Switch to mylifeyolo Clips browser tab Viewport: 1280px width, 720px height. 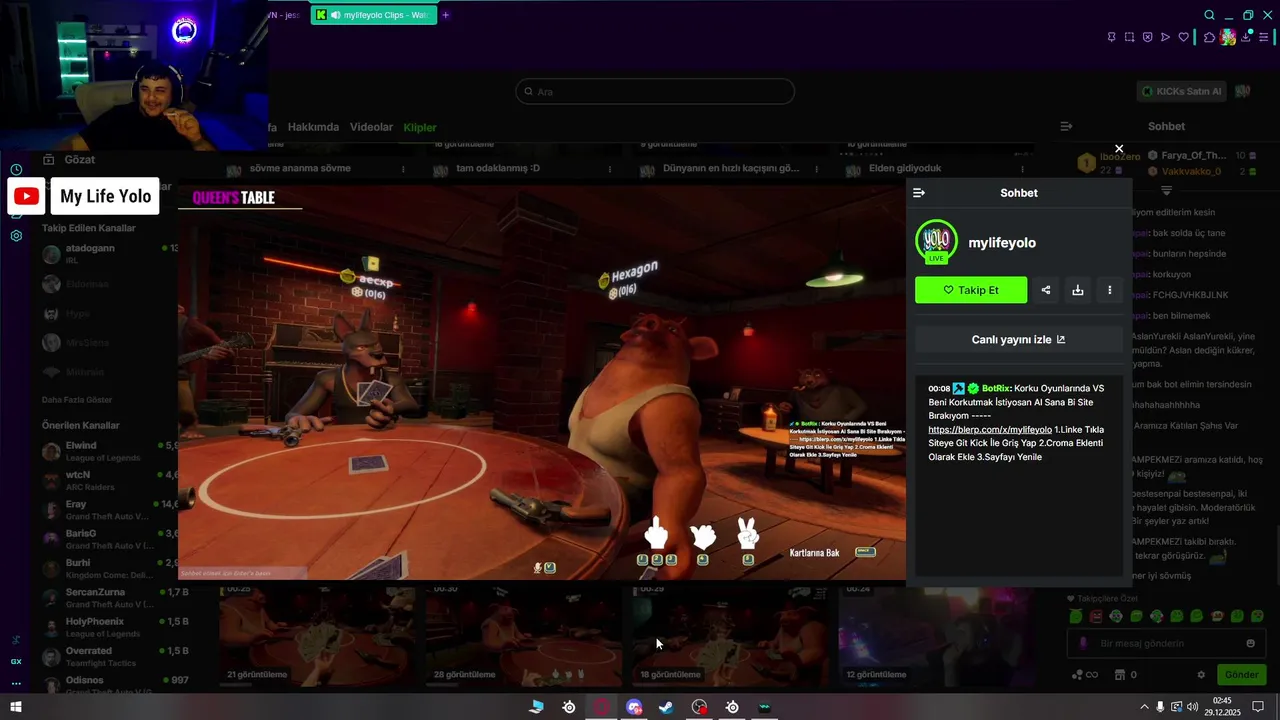click(373, 15)
